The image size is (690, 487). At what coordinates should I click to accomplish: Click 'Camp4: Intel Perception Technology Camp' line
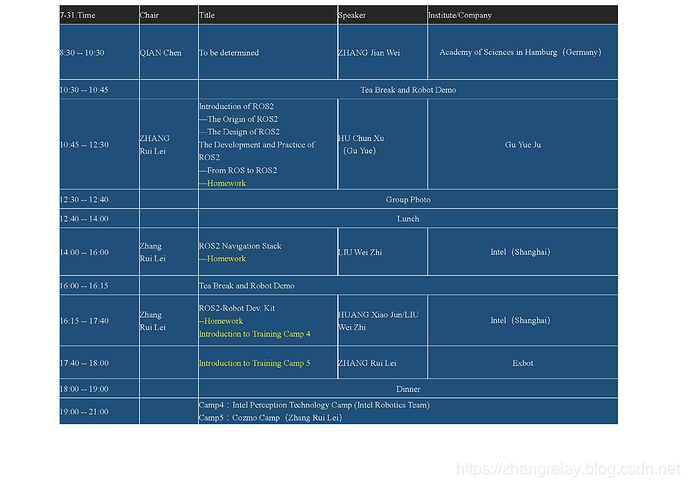(x=314, y=405)
